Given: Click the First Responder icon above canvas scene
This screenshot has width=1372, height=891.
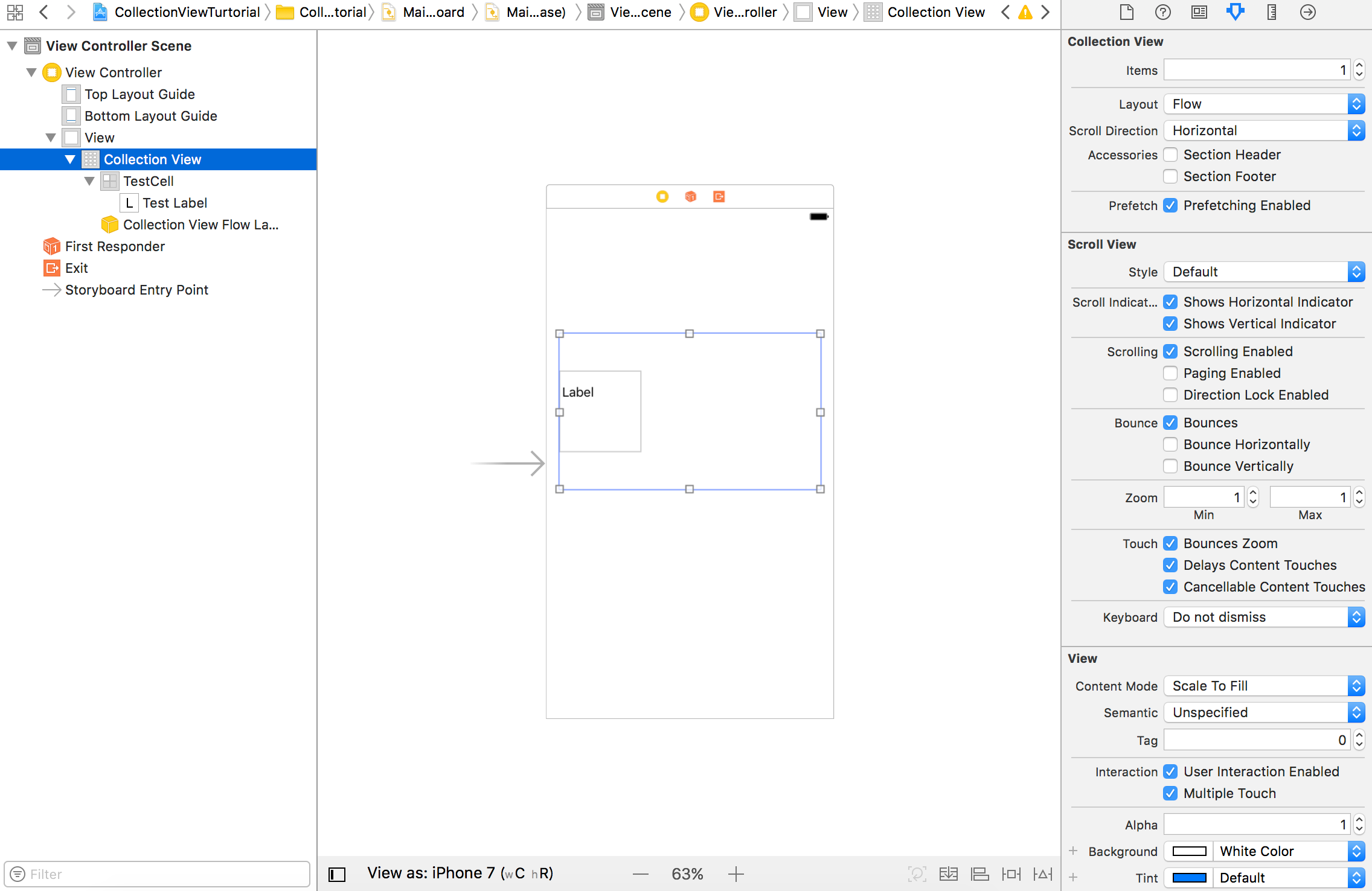Looking at the screenshot, I should pos(691,197).
